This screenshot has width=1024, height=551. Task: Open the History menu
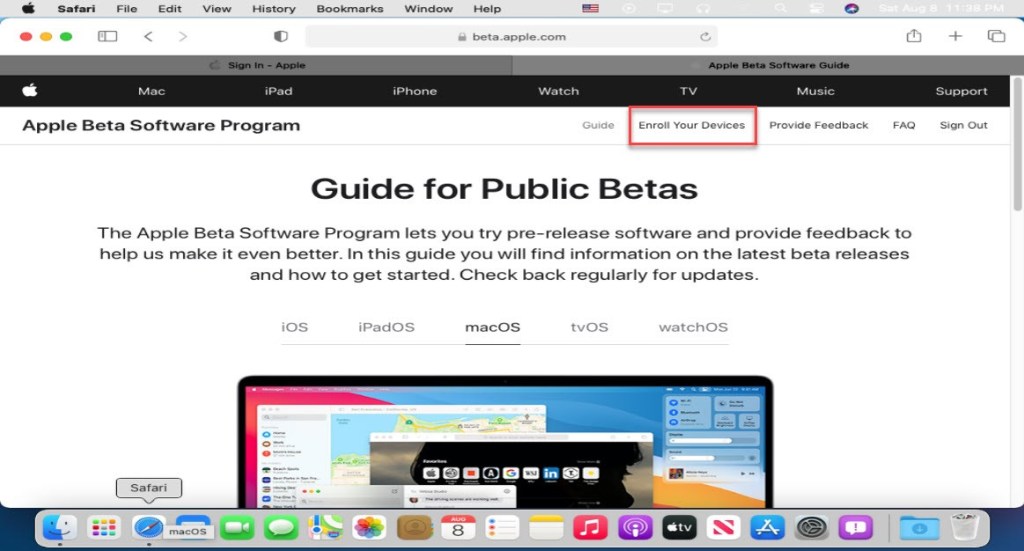coord(274,8)
